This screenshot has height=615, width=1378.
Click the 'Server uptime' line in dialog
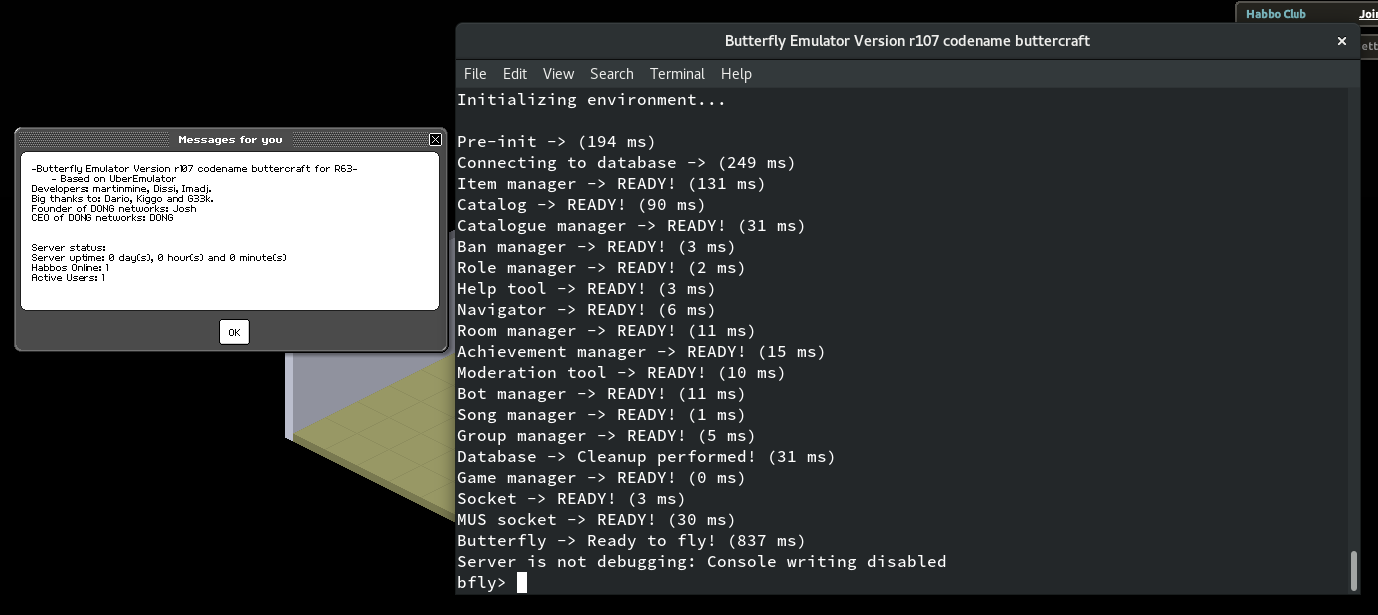pos(159,258)
